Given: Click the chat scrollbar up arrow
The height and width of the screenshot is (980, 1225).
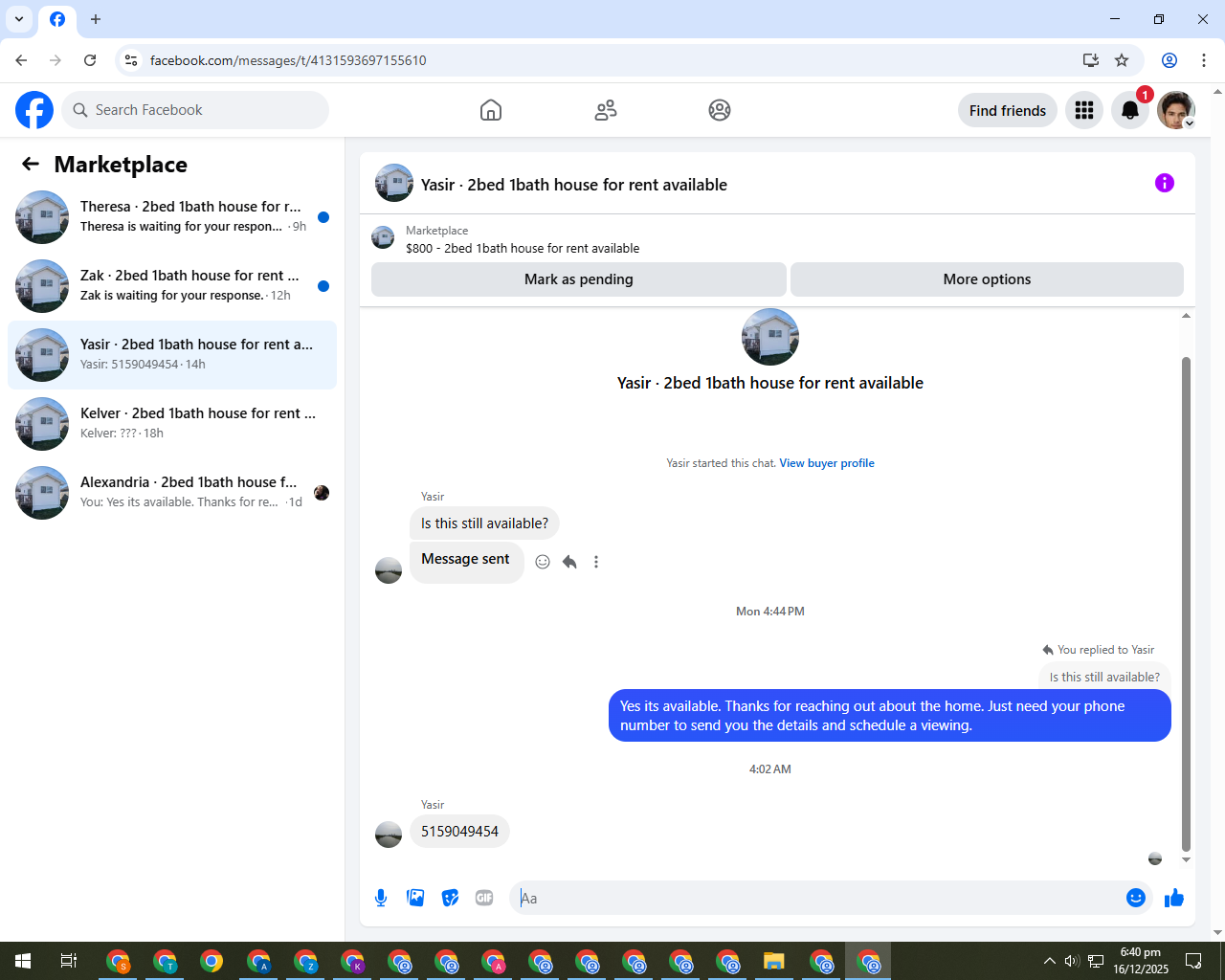Looking at the screenshot, I should [1186, 315].
